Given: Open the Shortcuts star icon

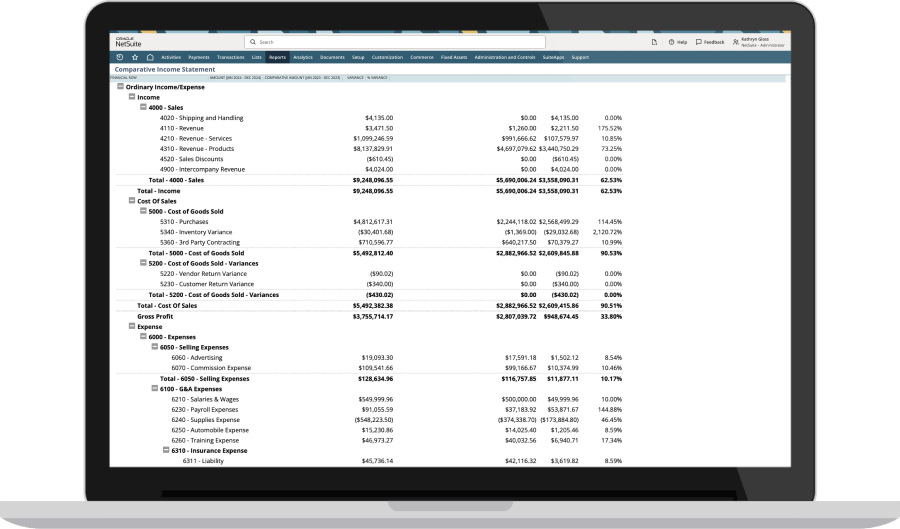Looking at the screenshot, I should [x=135, y=57].
